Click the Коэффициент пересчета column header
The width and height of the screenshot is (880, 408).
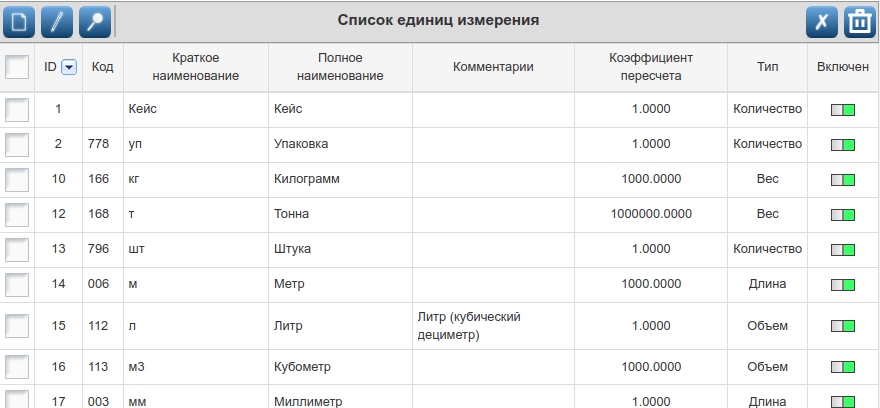point(651,67)
